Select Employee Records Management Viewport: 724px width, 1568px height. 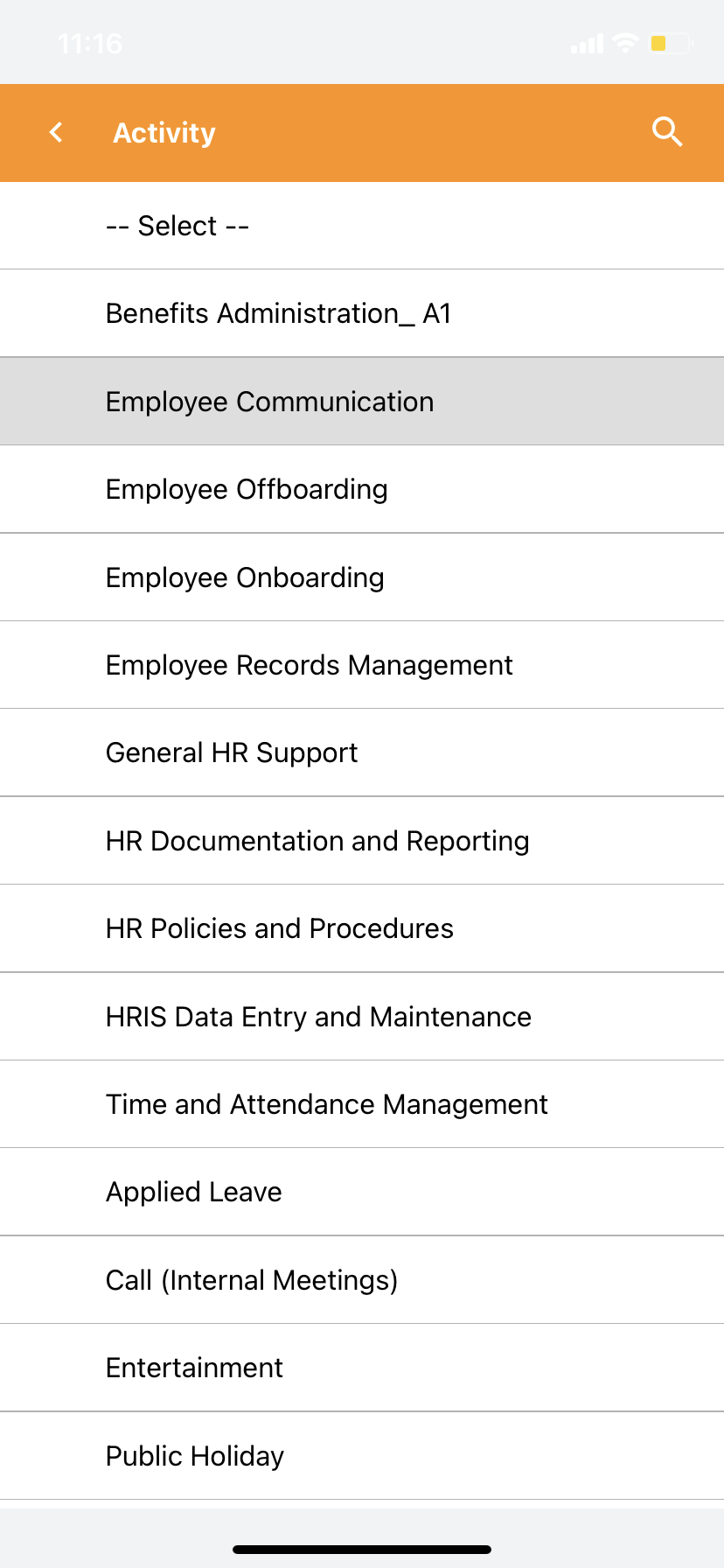click(x=362, y=665)
